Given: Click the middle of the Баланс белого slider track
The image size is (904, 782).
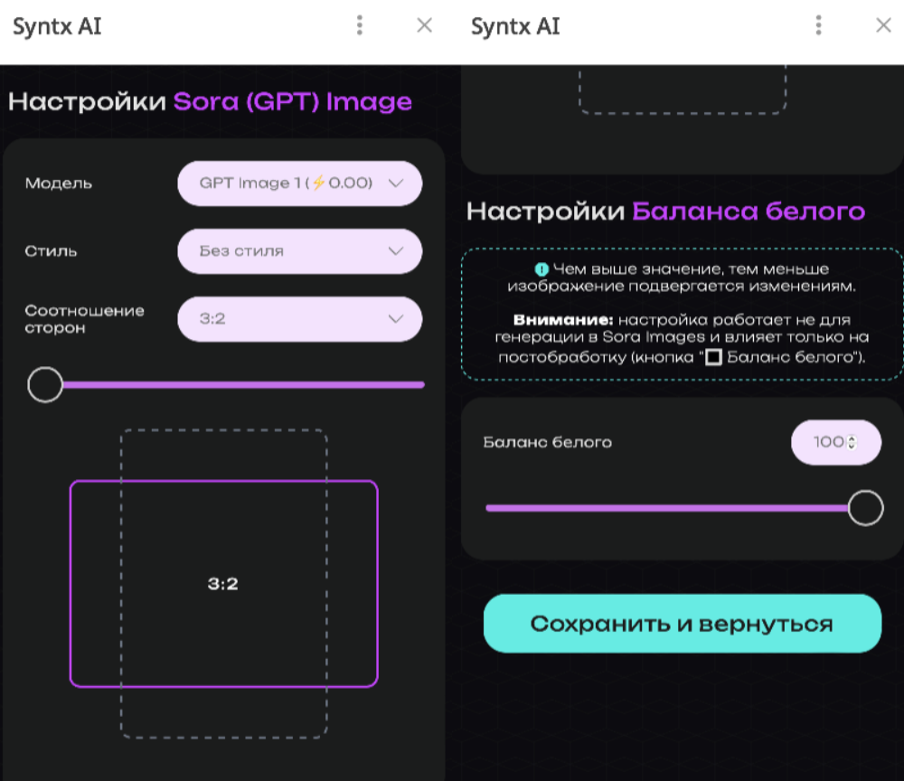Looking at the screenshot, I should point(670,508).
